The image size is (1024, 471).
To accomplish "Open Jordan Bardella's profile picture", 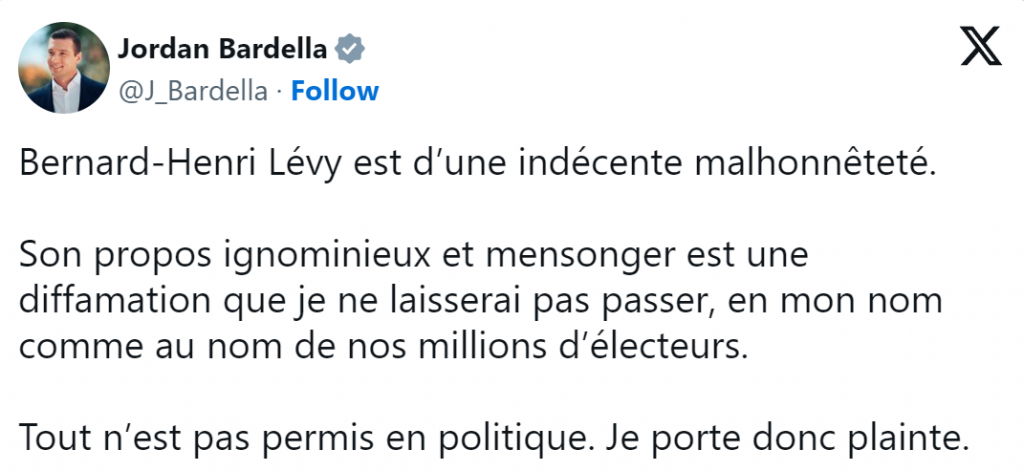I will [x=64, y=67].
